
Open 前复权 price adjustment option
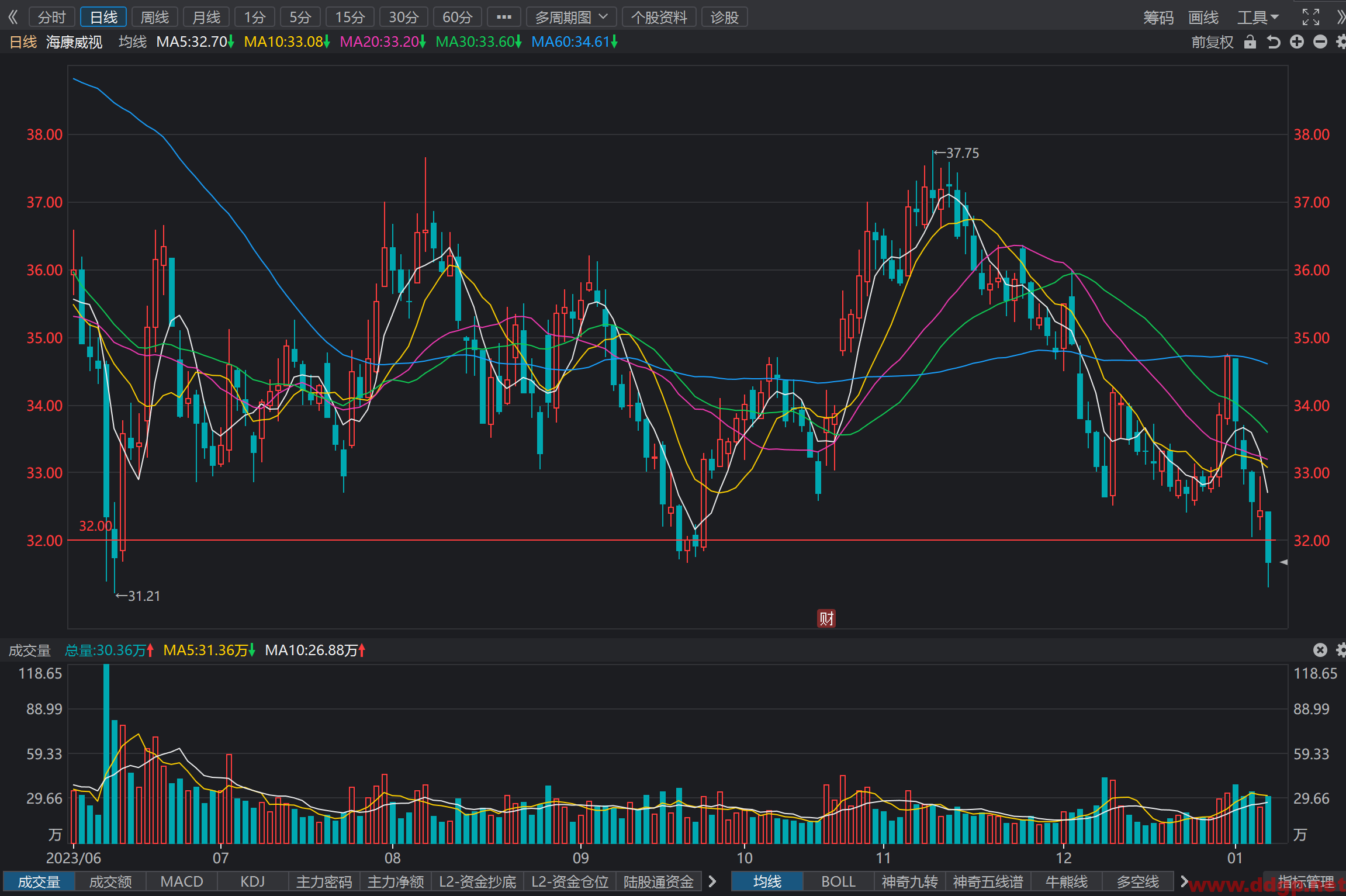(1213, 42)
